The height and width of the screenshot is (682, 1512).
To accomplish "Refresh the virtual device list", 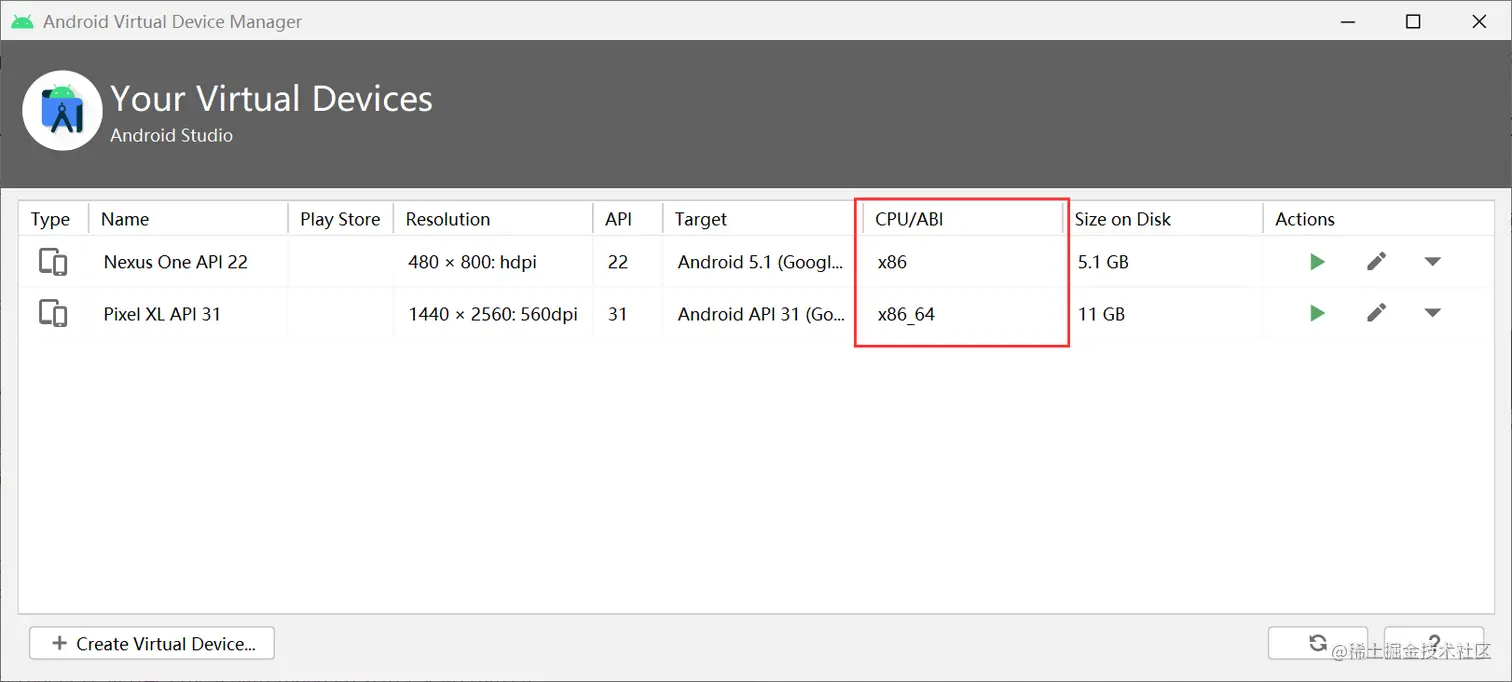I will point(1318,643).
